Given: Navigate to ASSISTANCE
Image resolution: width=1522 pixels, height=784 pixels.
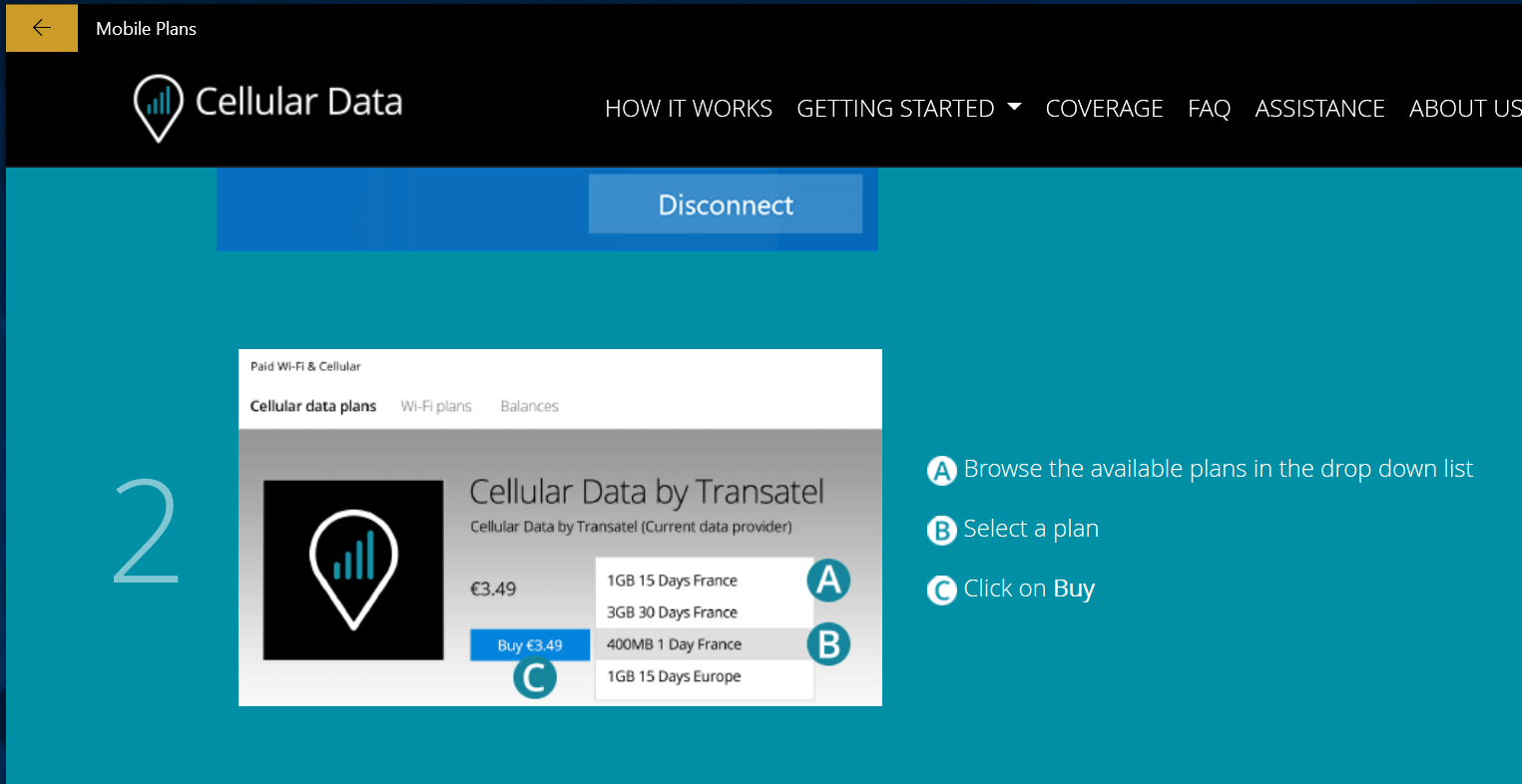Looking at the screenshot, I should 1319,108.
